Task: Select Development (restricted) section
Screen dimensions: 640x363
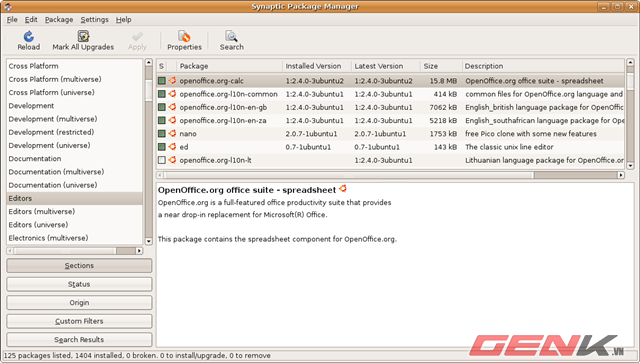Action: click(74, 132)
